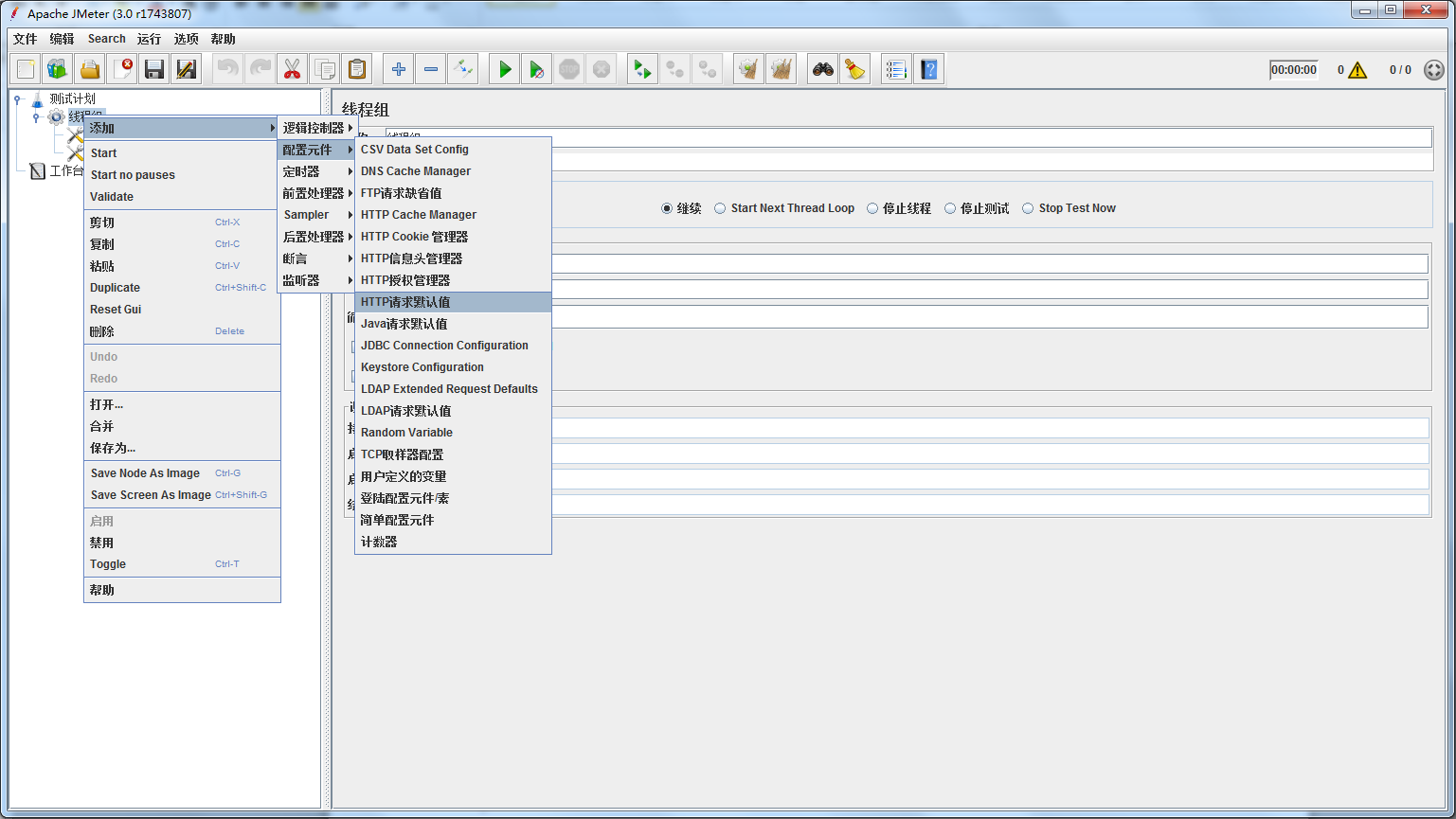This screenshot has height=819, width=1456.
Task: Click the Cut scissors icon
Action: click(x=293, y=69)
